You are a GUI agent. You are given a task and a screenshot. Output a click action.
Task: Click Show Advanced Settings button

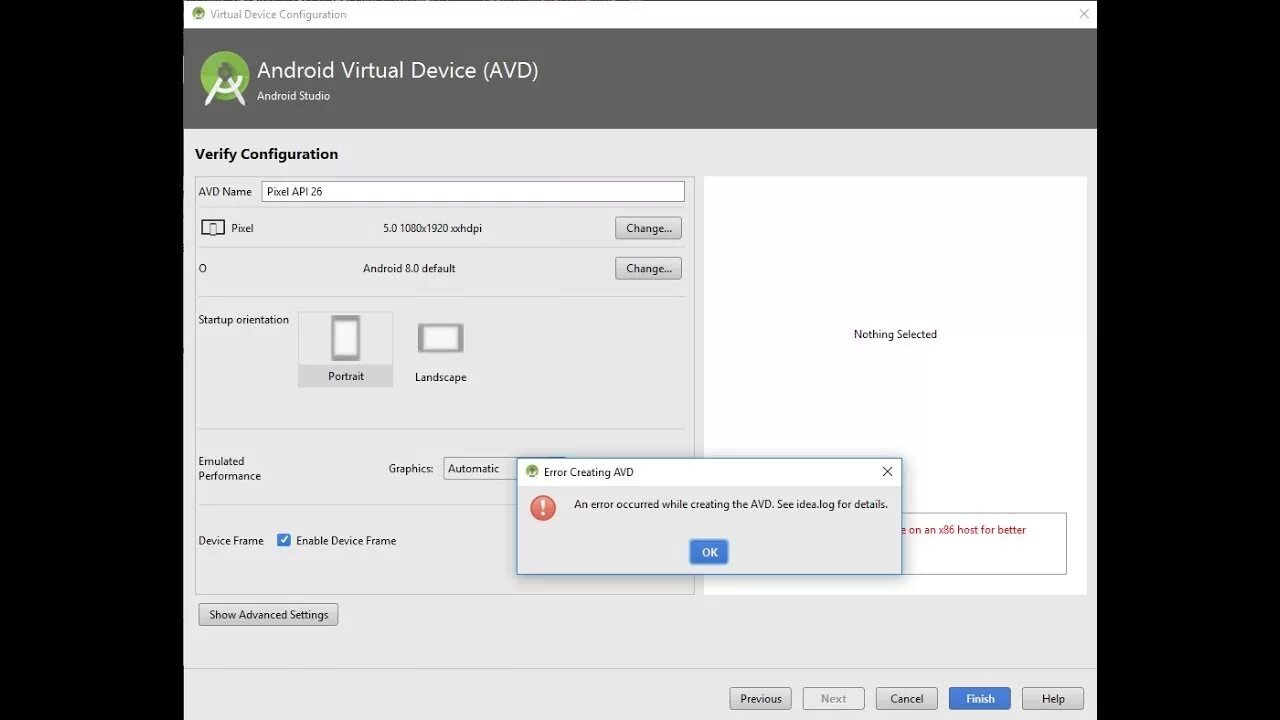(x=268, y=615)
